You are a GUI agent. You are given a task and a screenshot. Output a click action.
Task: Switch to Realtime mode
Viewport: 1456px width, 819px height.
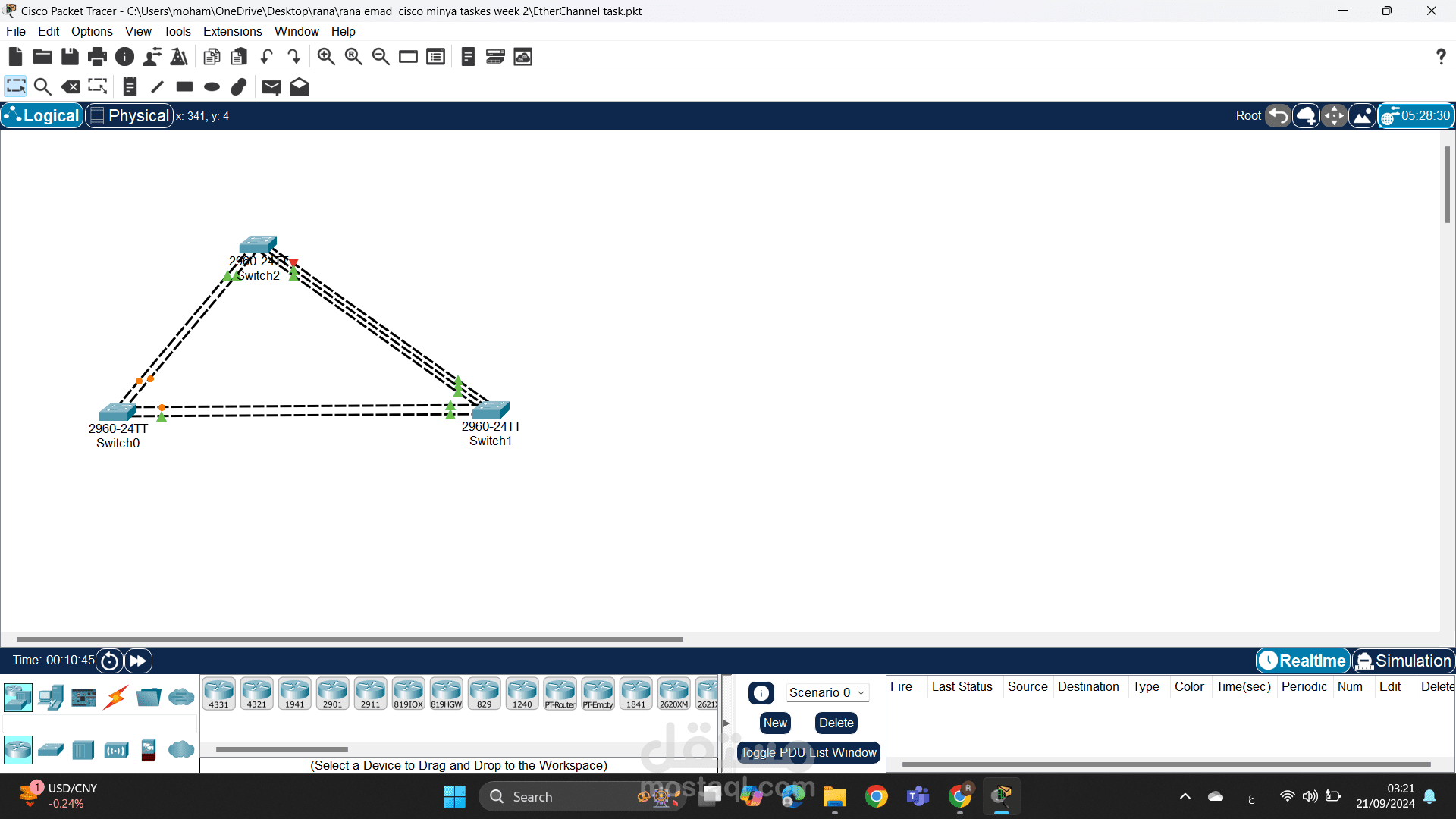1303,661
